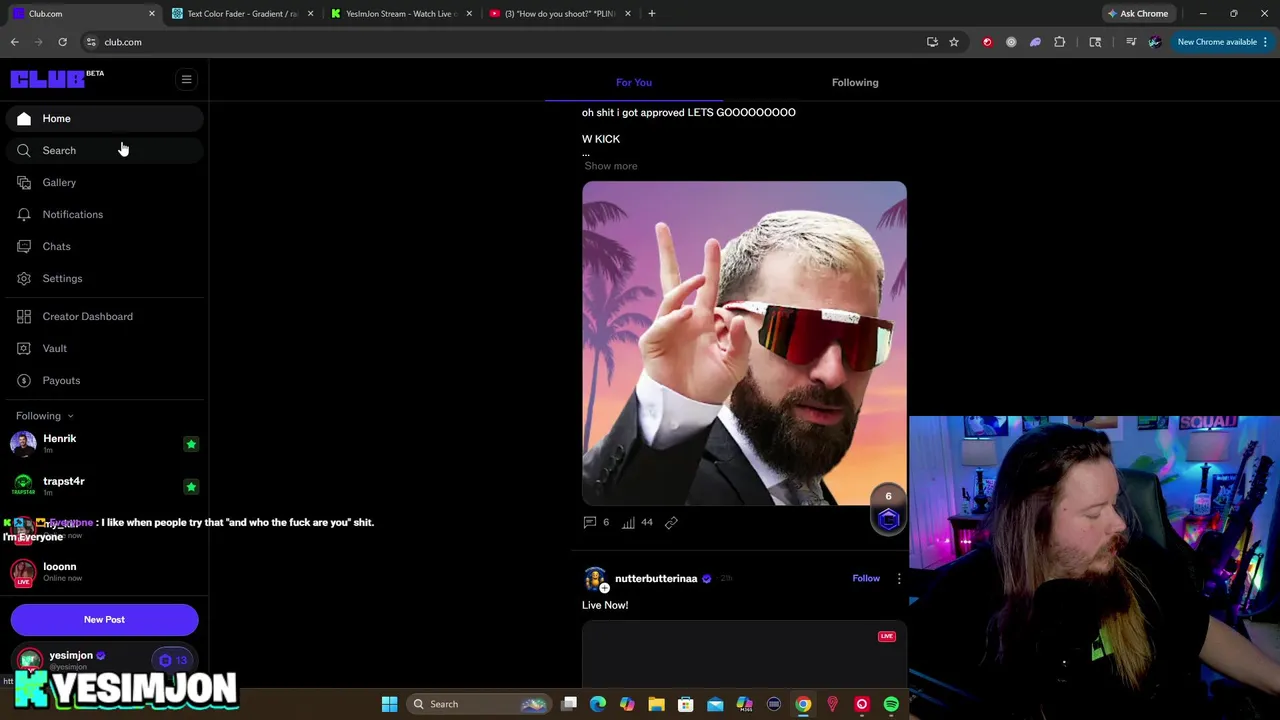Click the blue badge icon under 6

[888, 518]
